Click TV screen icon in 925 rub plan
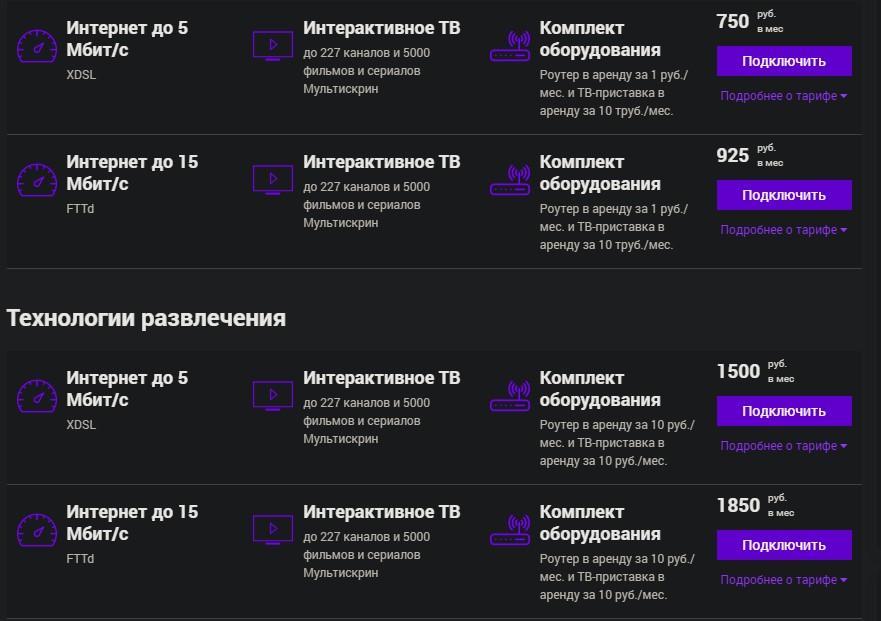The image size is (881, 621). (x=273, y=180)
